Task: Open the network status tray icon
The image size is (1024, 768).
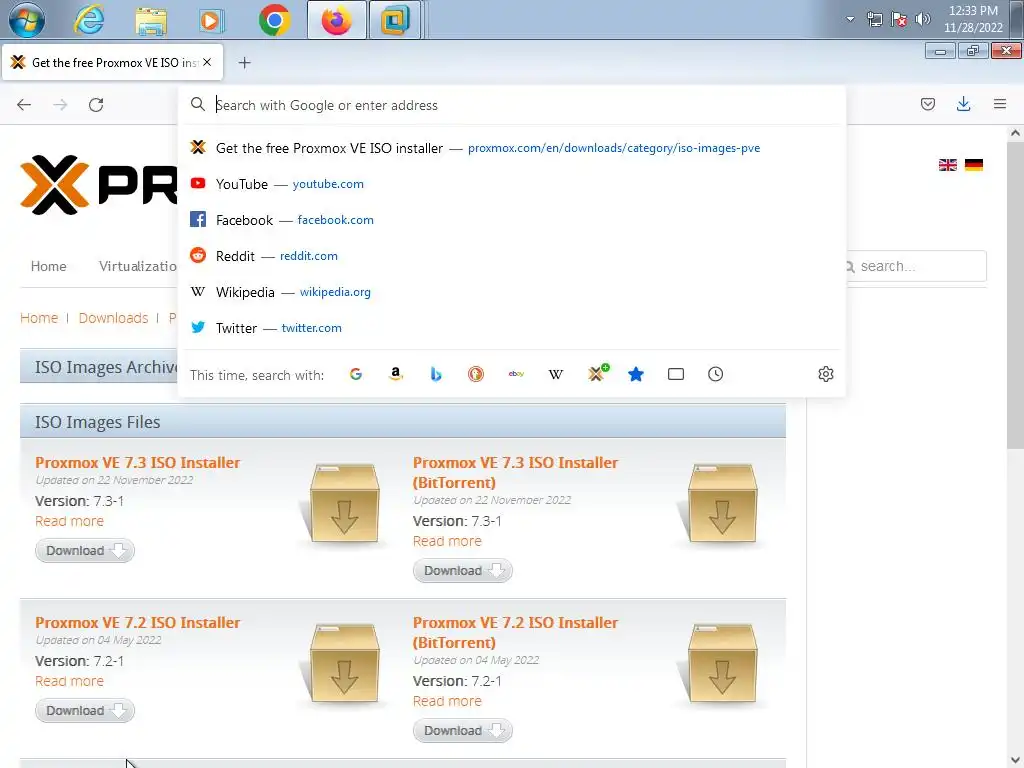Action: (874, 19)
